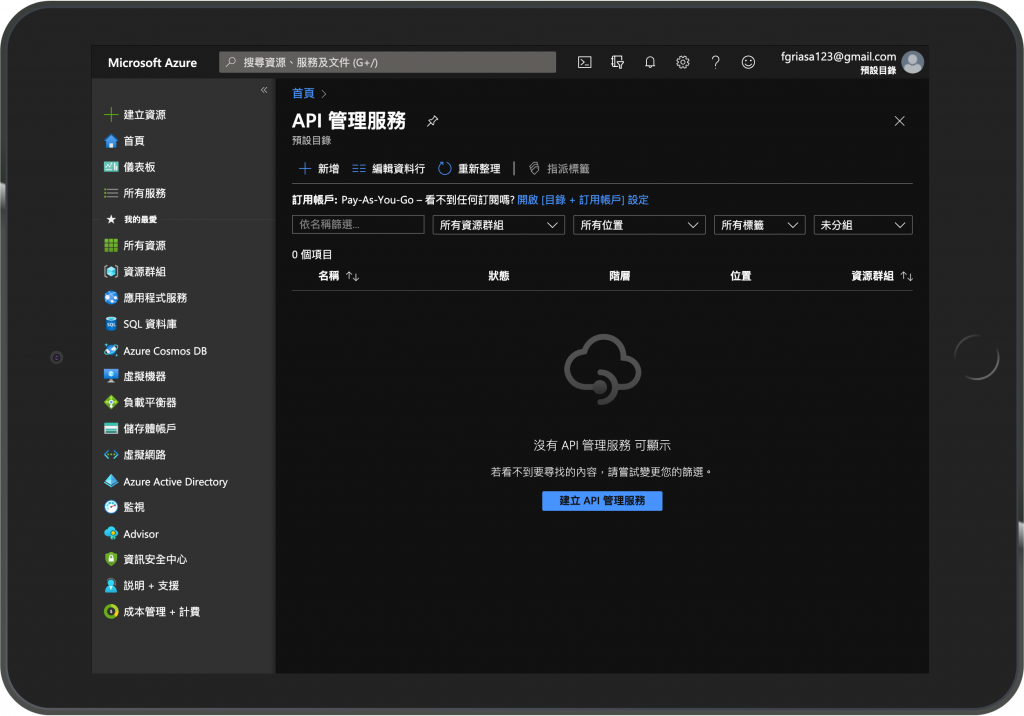Open 說明 + 支援 icon in the sidebar
This screenshot has height=716, width=1024.
point(111,585)
